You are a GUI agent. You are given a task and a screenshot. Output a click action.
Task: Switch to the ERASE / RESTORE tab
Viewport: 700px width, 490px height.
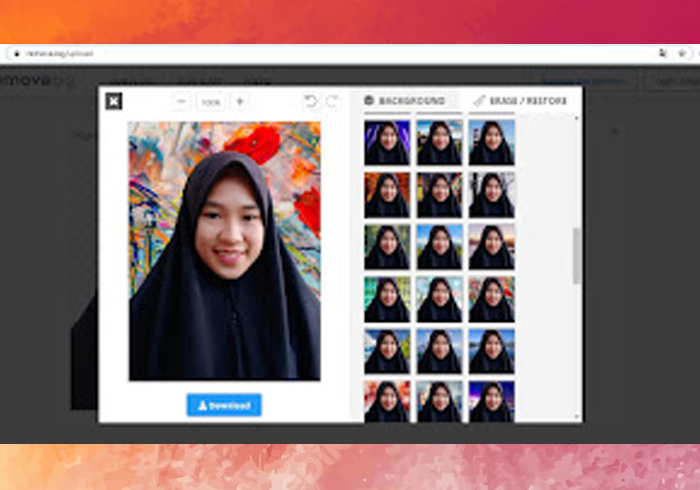[520, 101]
